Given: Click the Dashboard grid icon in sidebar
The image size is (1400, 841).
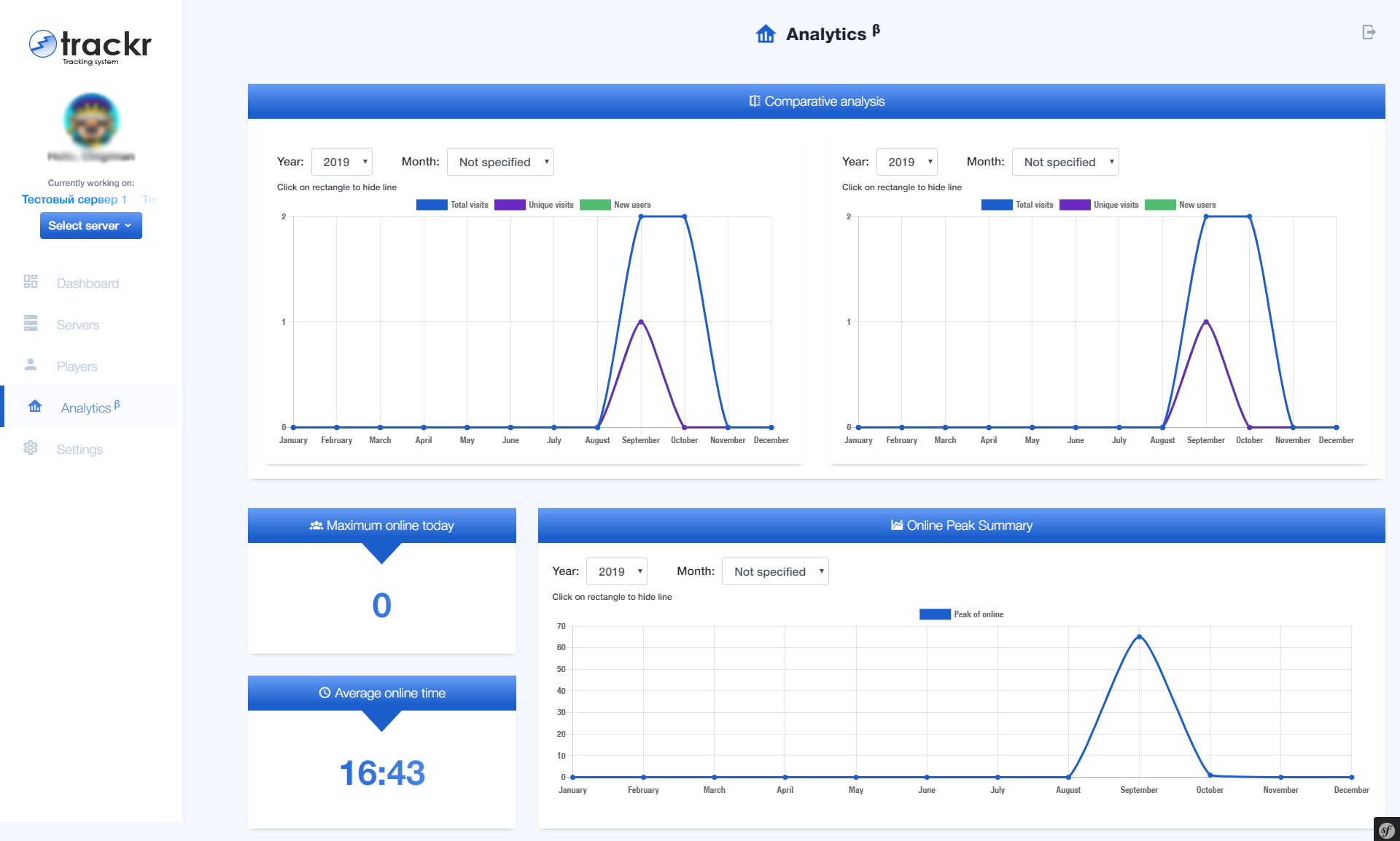Looking at the screenshot, I should coord(31,282).
